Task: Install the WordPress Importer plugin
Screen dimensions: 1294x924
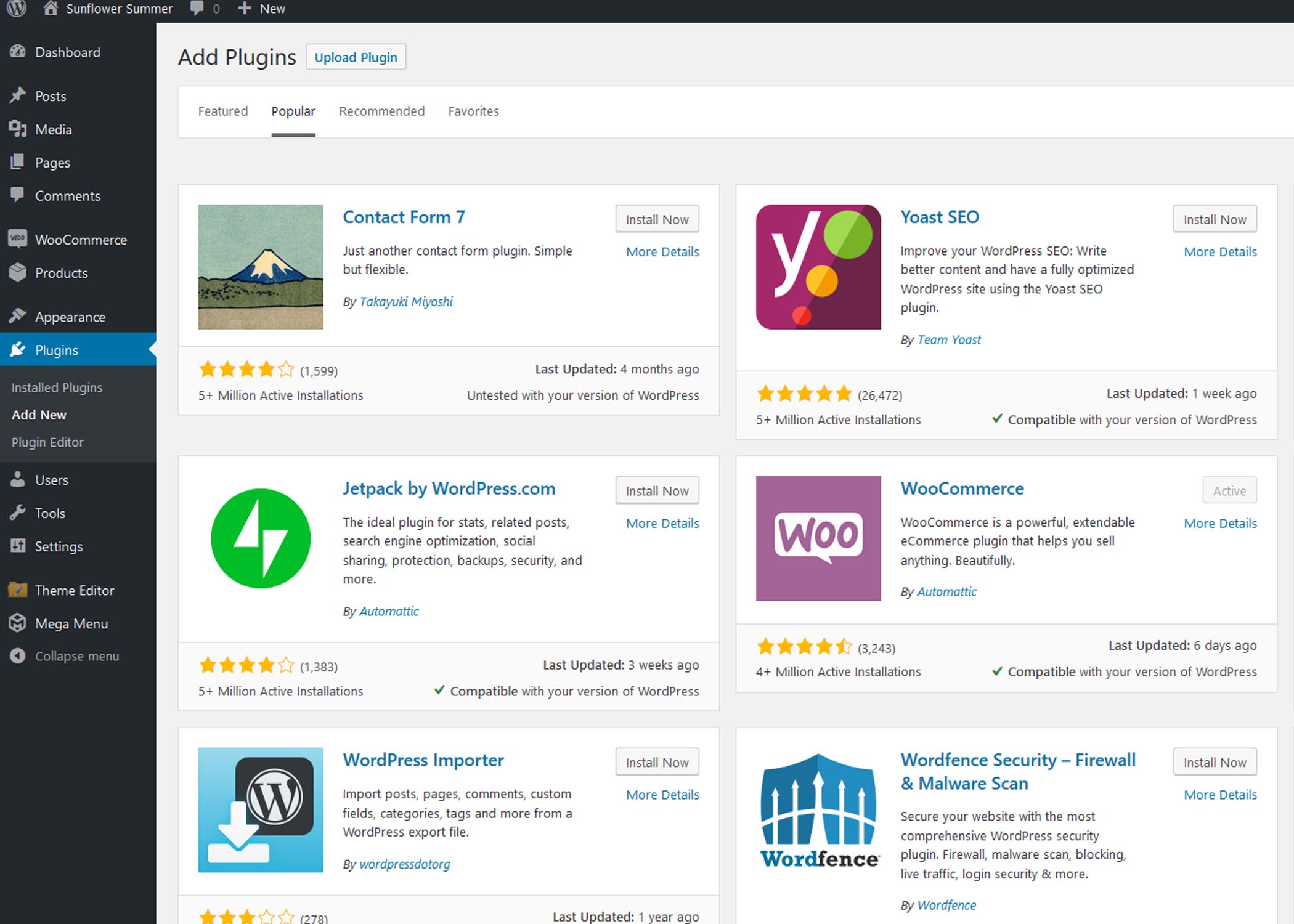Action: click(x=657, y=763)
